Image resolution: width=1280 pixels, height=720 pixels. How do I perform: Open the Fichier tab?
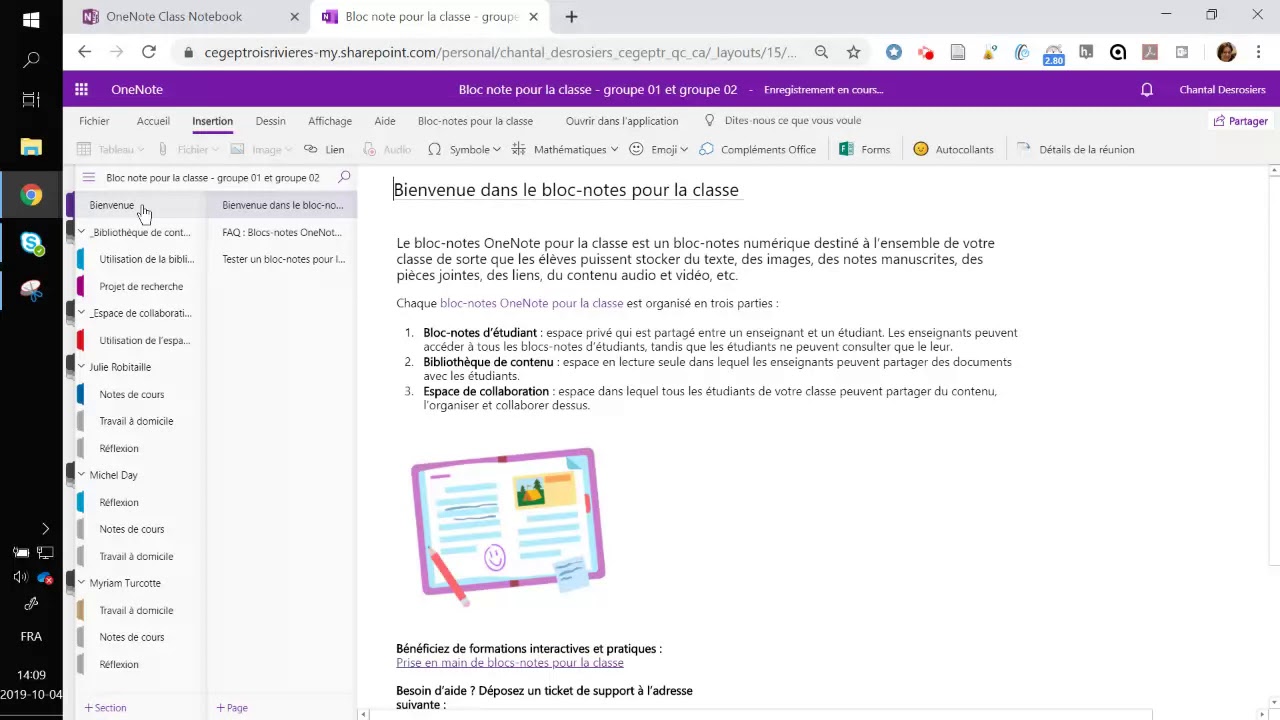[94, 121]
